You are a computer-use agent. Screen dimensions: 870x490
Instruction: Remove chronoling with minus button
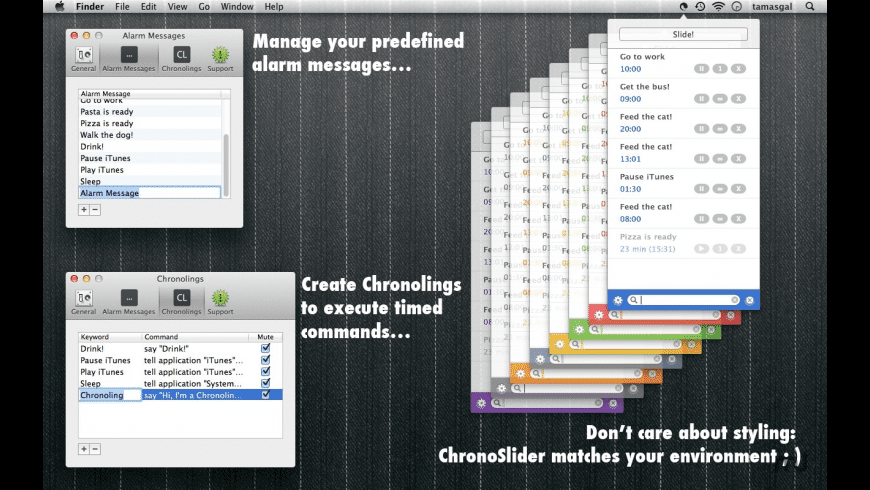tap(95, 449)
